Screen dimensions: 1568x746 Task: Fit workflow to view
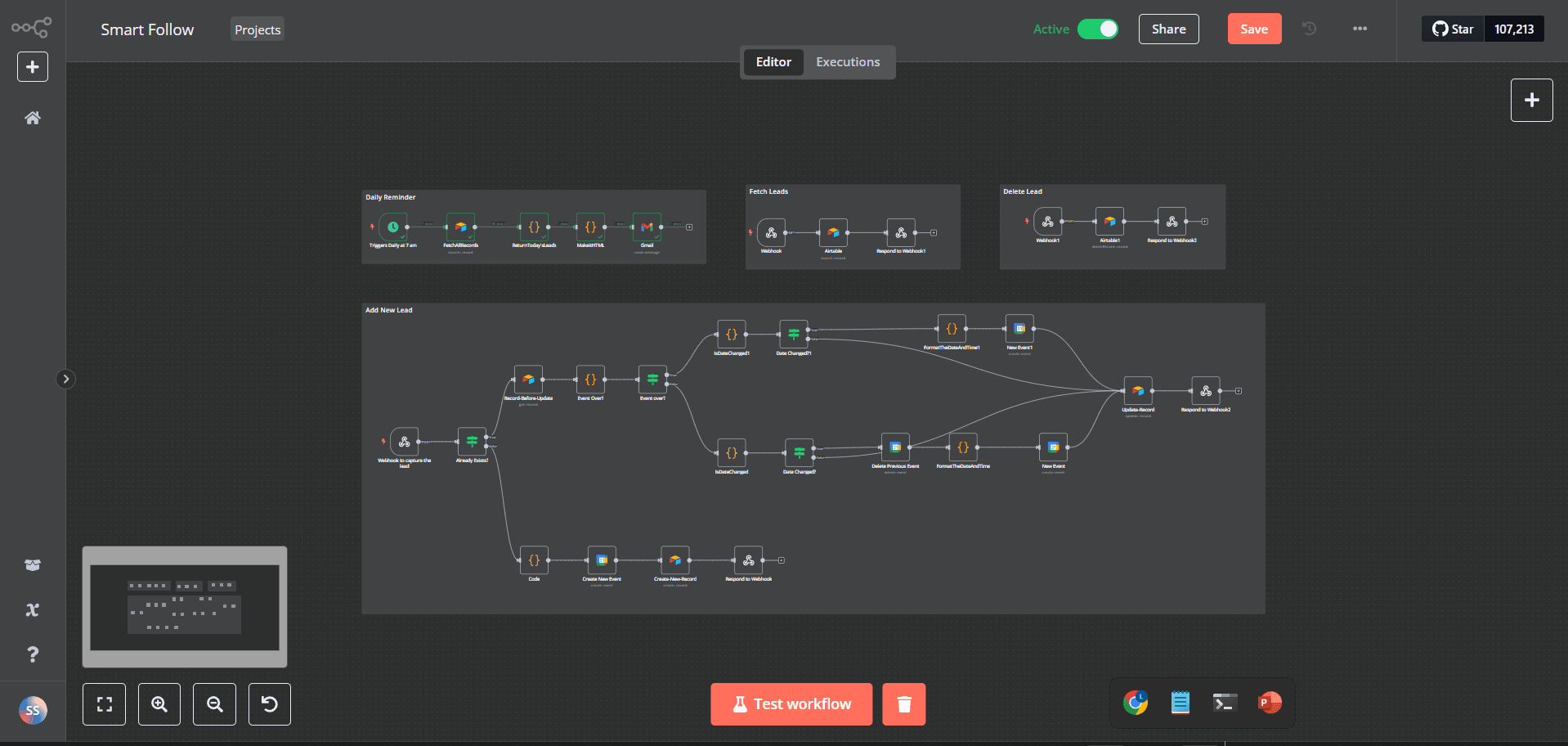click(x=105, y=704)
